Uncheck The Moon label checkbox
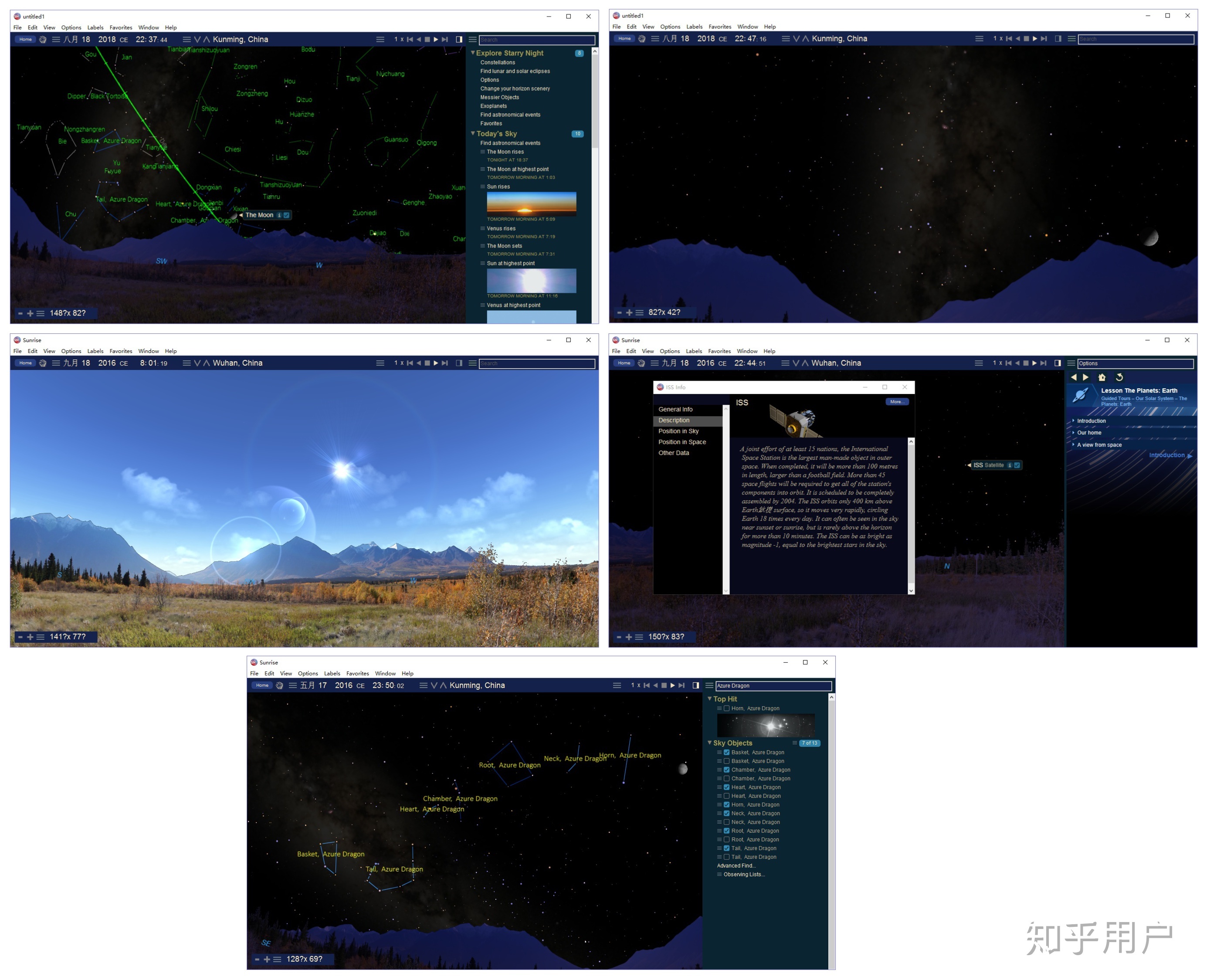This screenshot has height=980, width=1207. pos(287,215)
